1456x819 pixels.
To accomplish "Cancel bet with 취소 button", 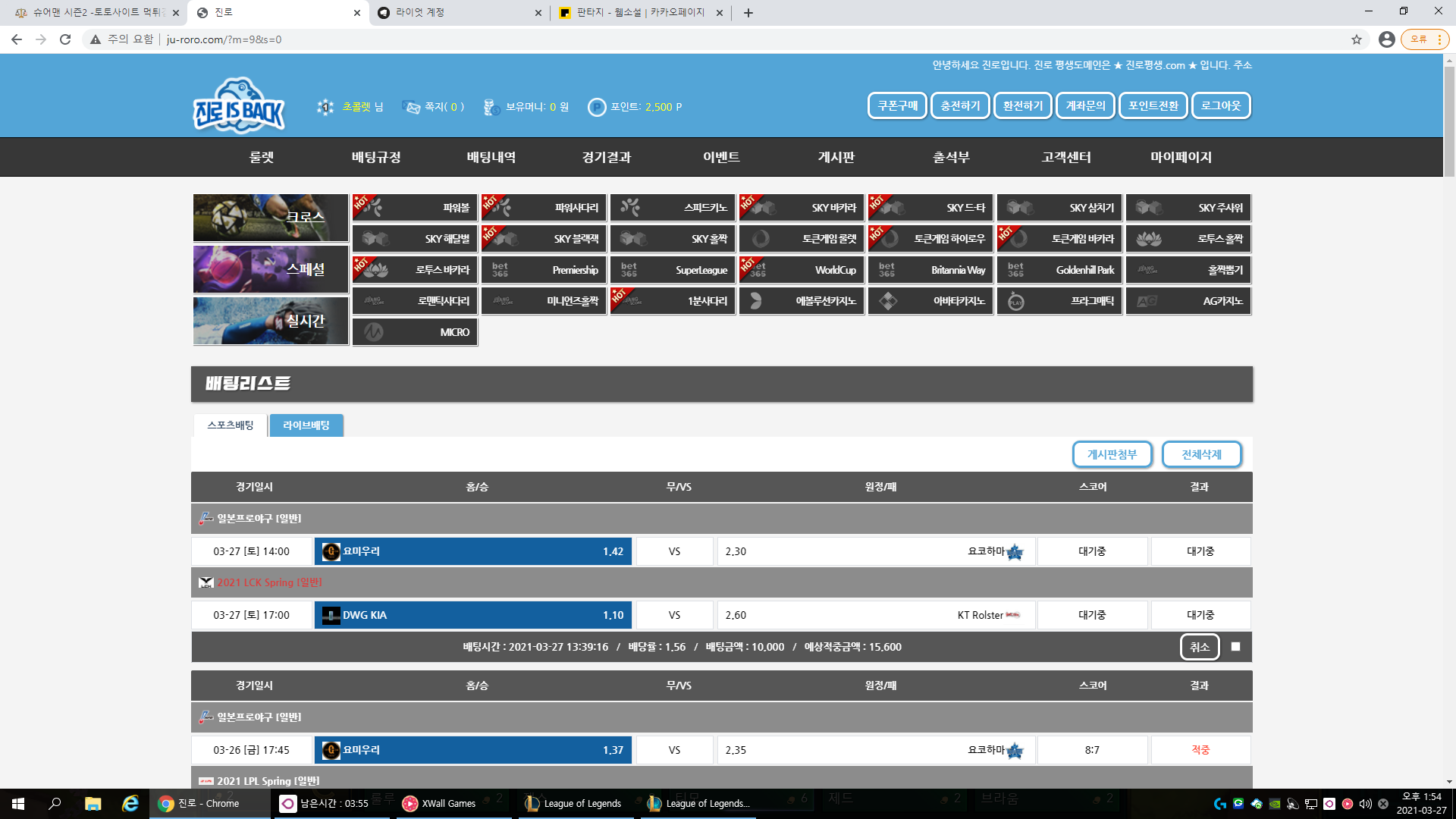I will click(x=1199, y=647).
